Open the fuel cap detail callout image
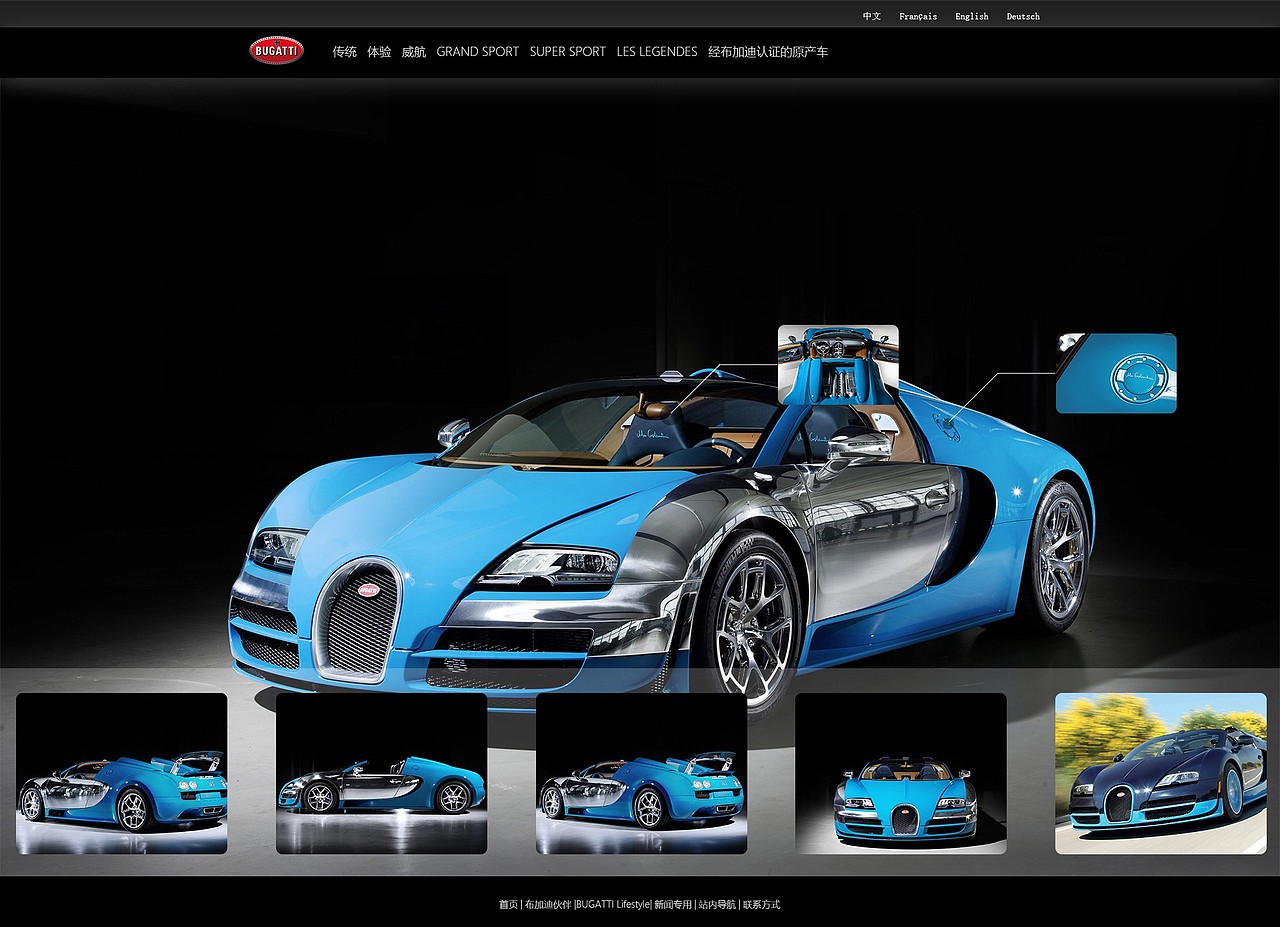 tap(1116, 373)
